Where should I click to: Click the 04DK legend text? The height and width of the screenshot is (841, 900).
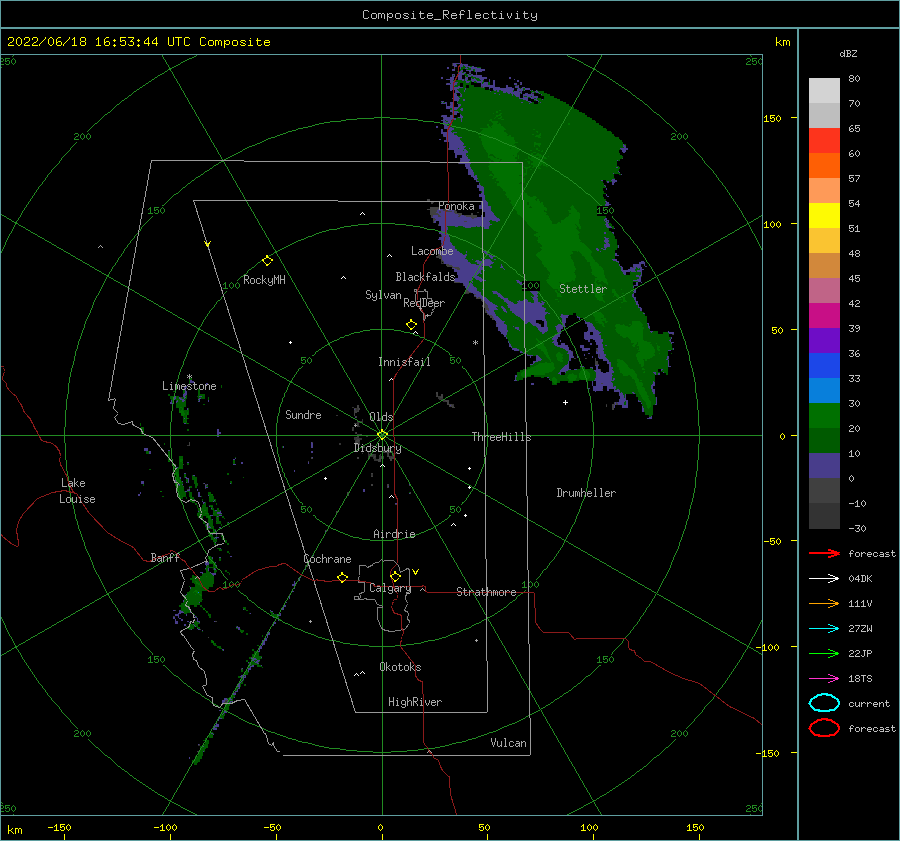coord(860,579)
